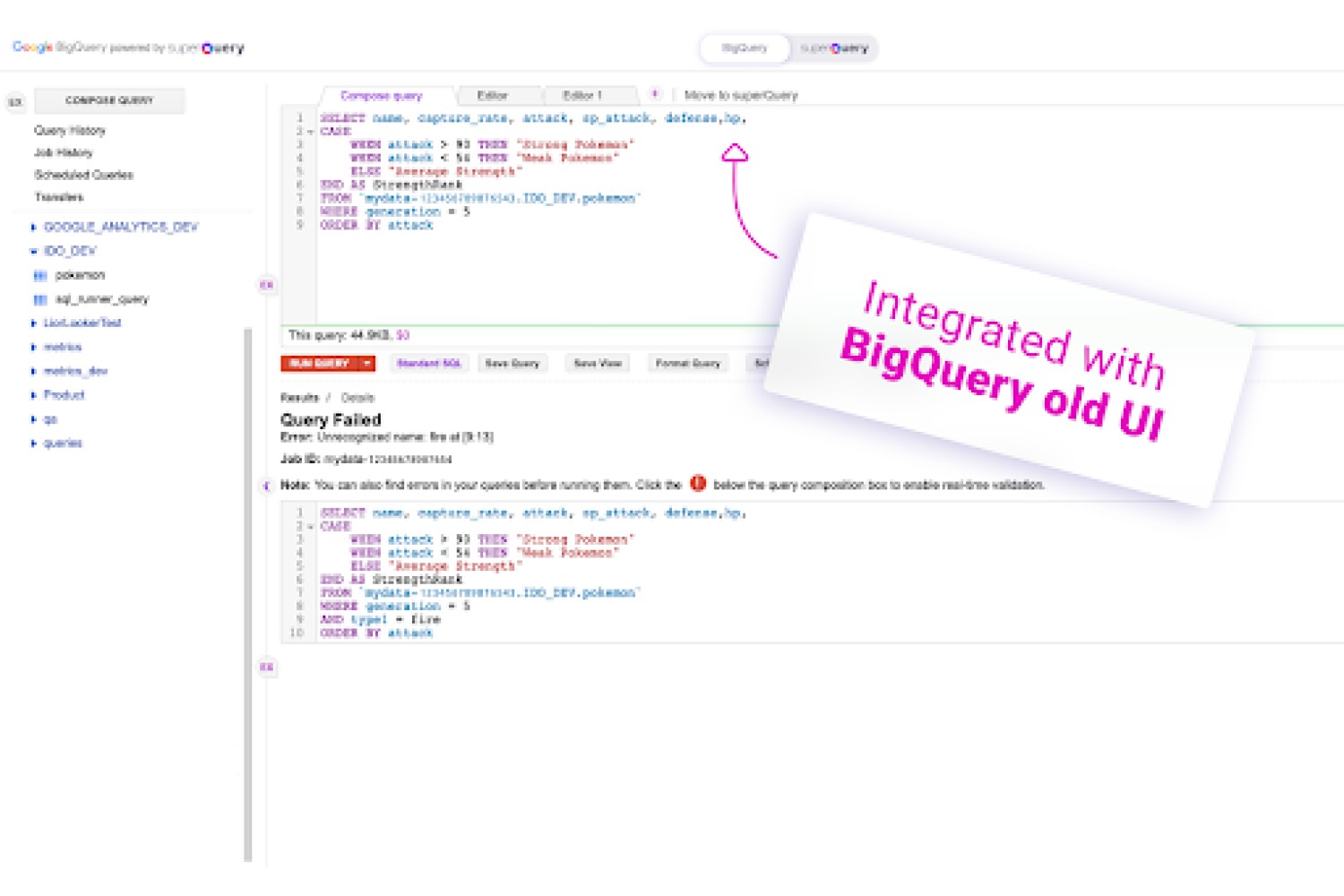
Task: Open Job History
Action: [64, 152]
